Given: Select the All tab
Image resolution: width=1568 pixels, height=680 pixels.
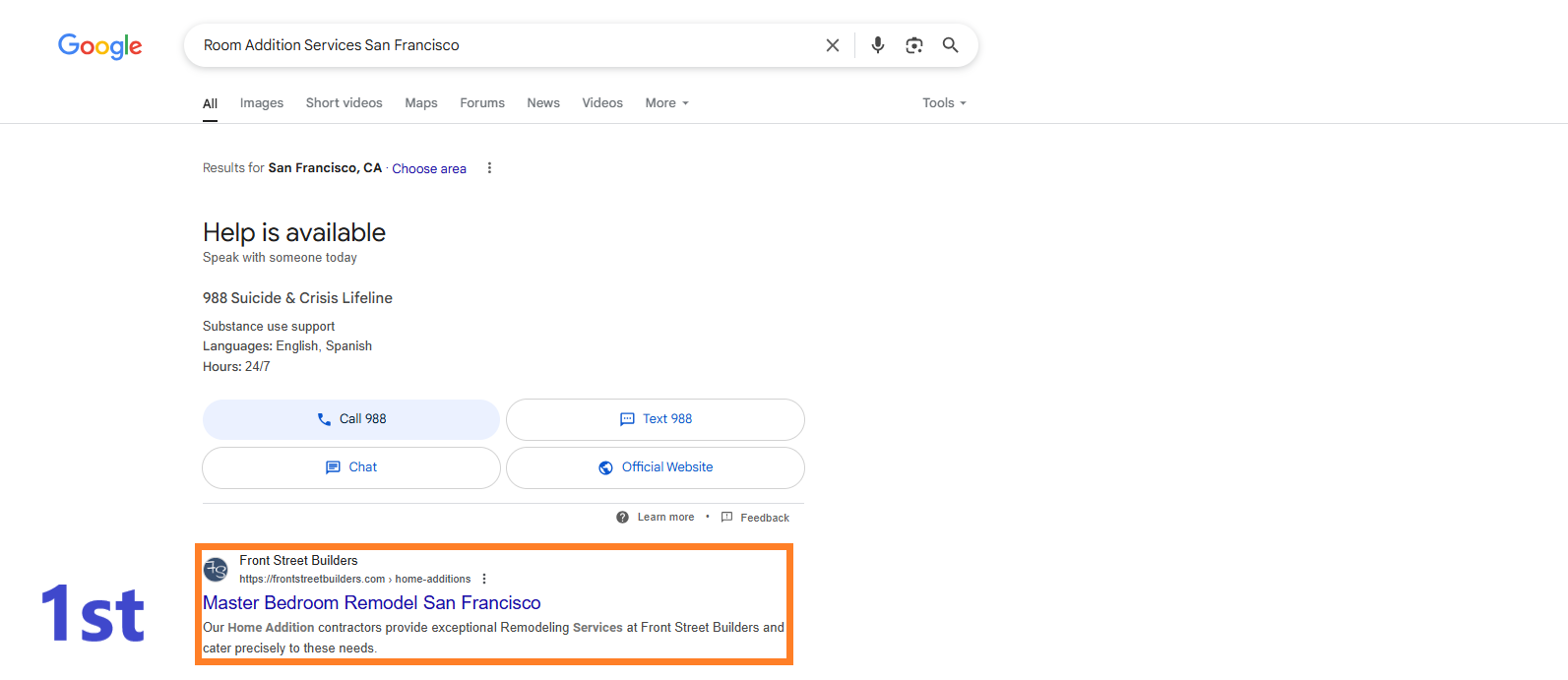Looking at the screenshot, I should coord(210,103).
